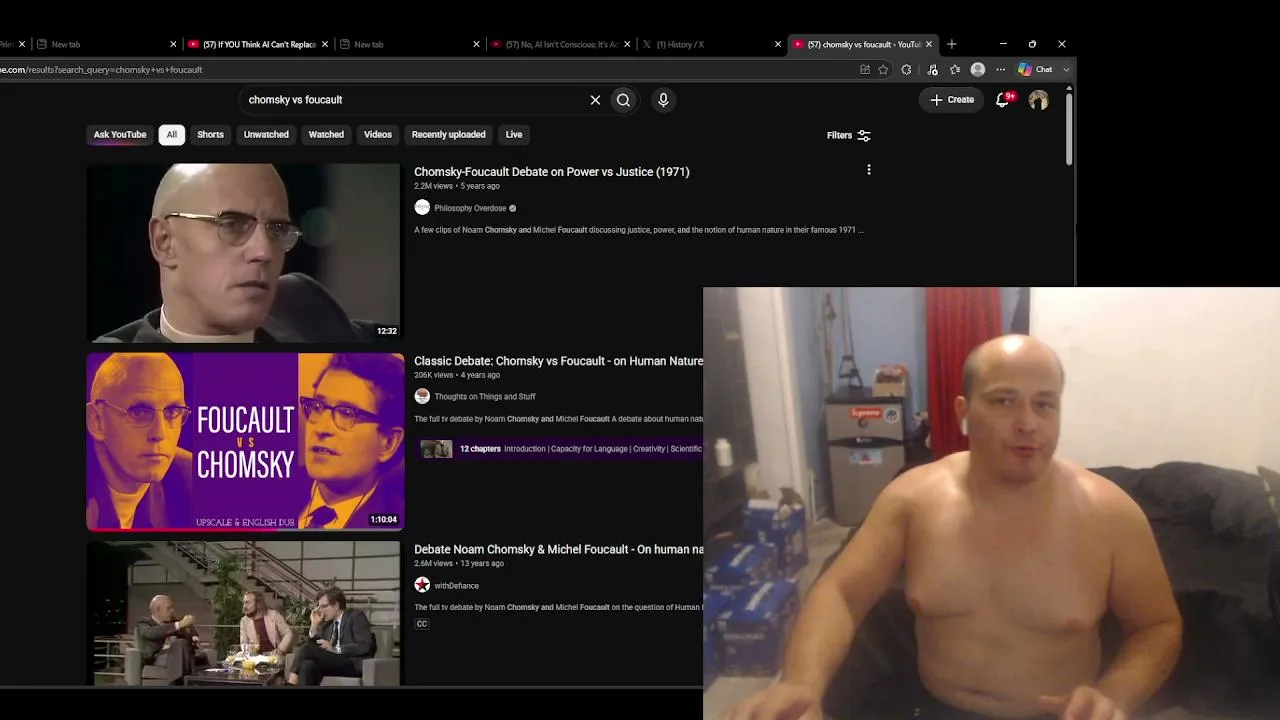
Task: Click the 12:32 duration badge
Action: pos(386,331)
